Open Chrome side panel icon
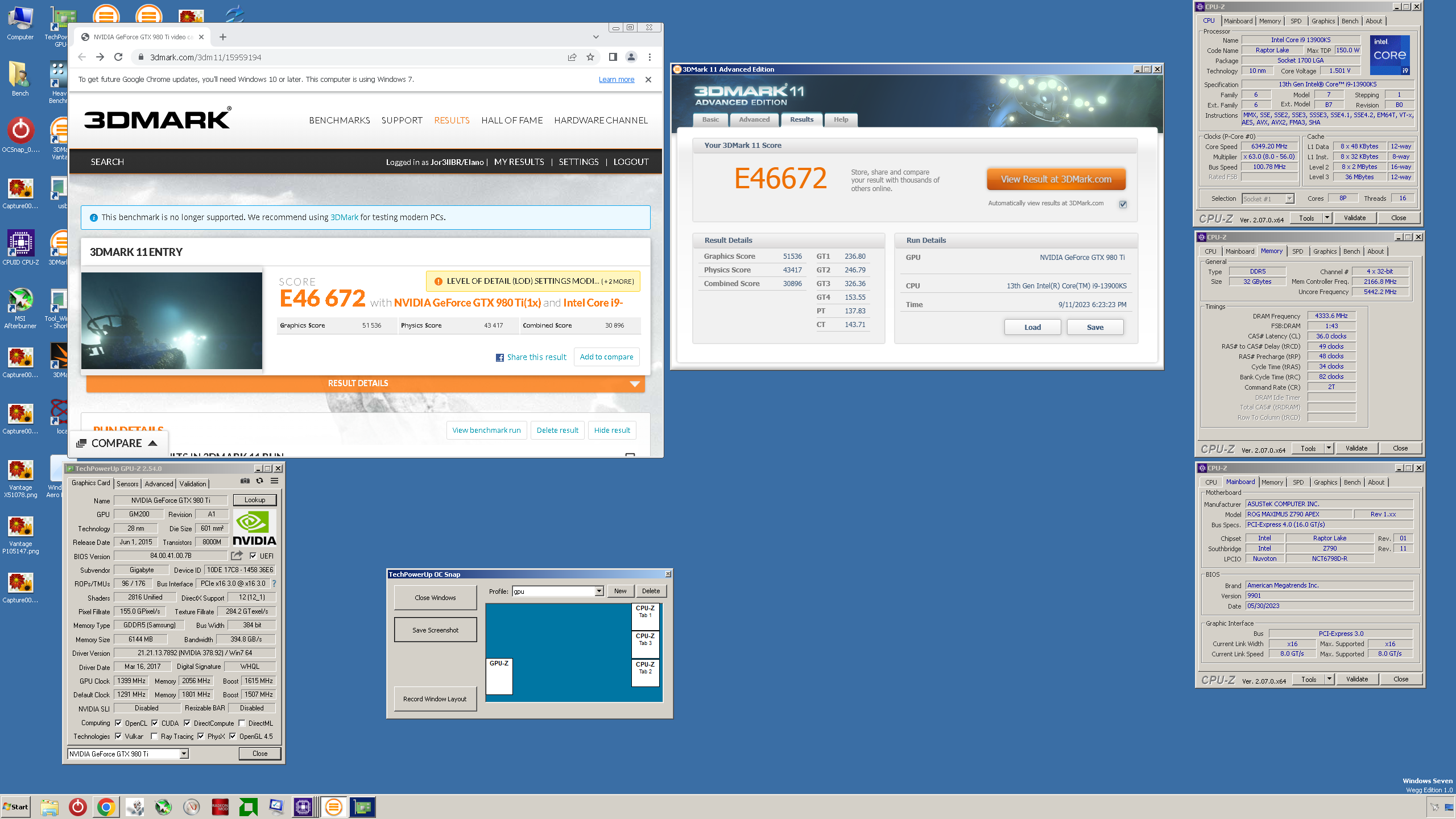This screenshot has width=1456, height=819. [613, 57]
